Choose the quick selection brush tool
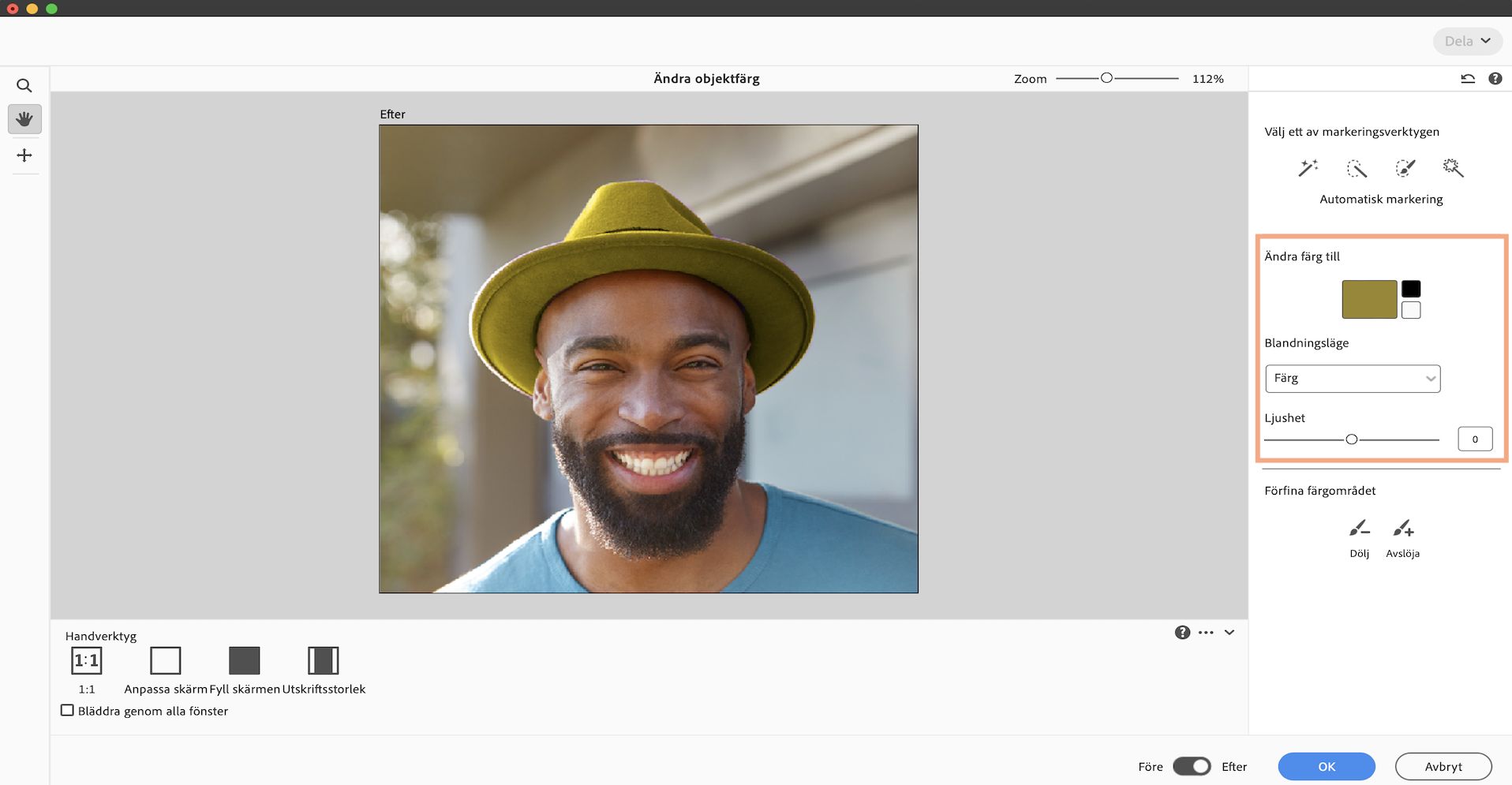1512x785 pixels. click(x=1357, y=168)
